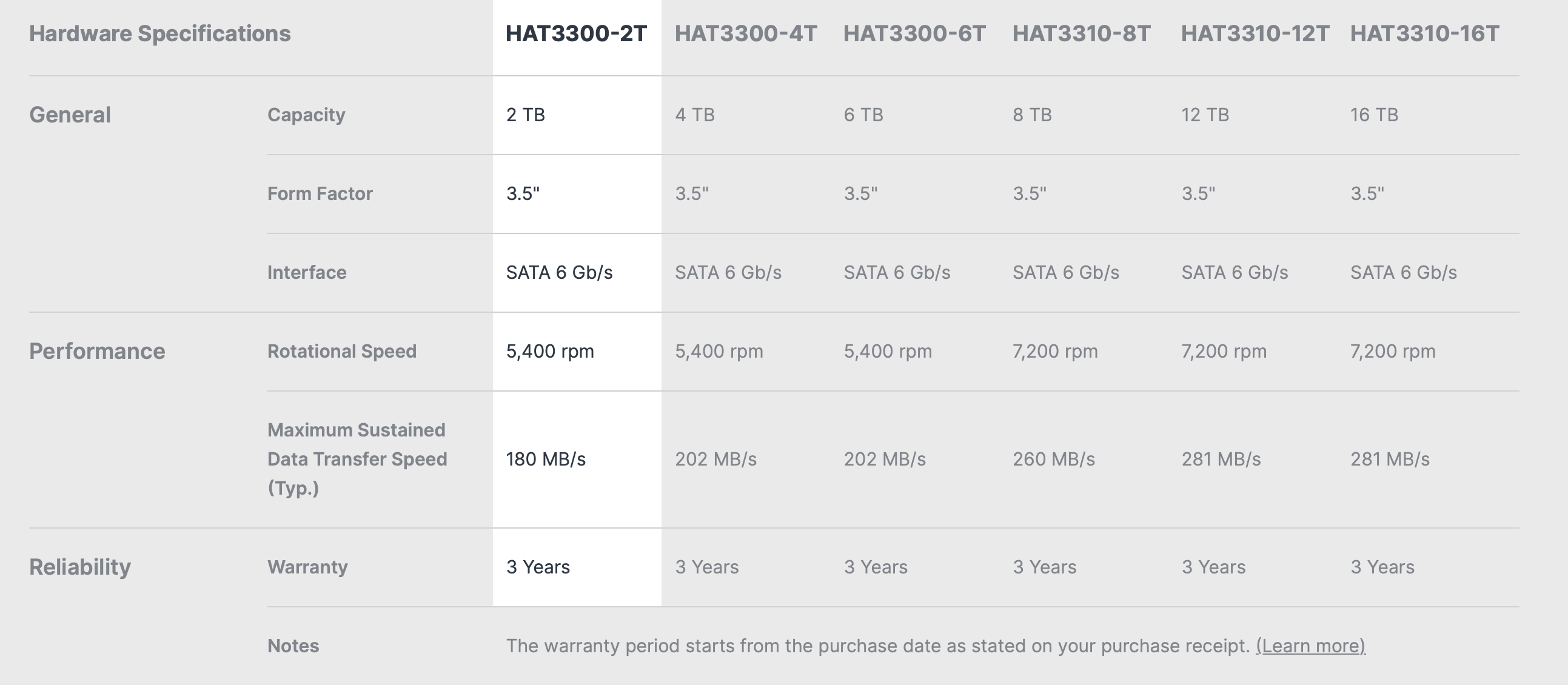This screenshot has width=1568, height=685.
Task: Click the Hardware Specifications heading
Action: 160,33
